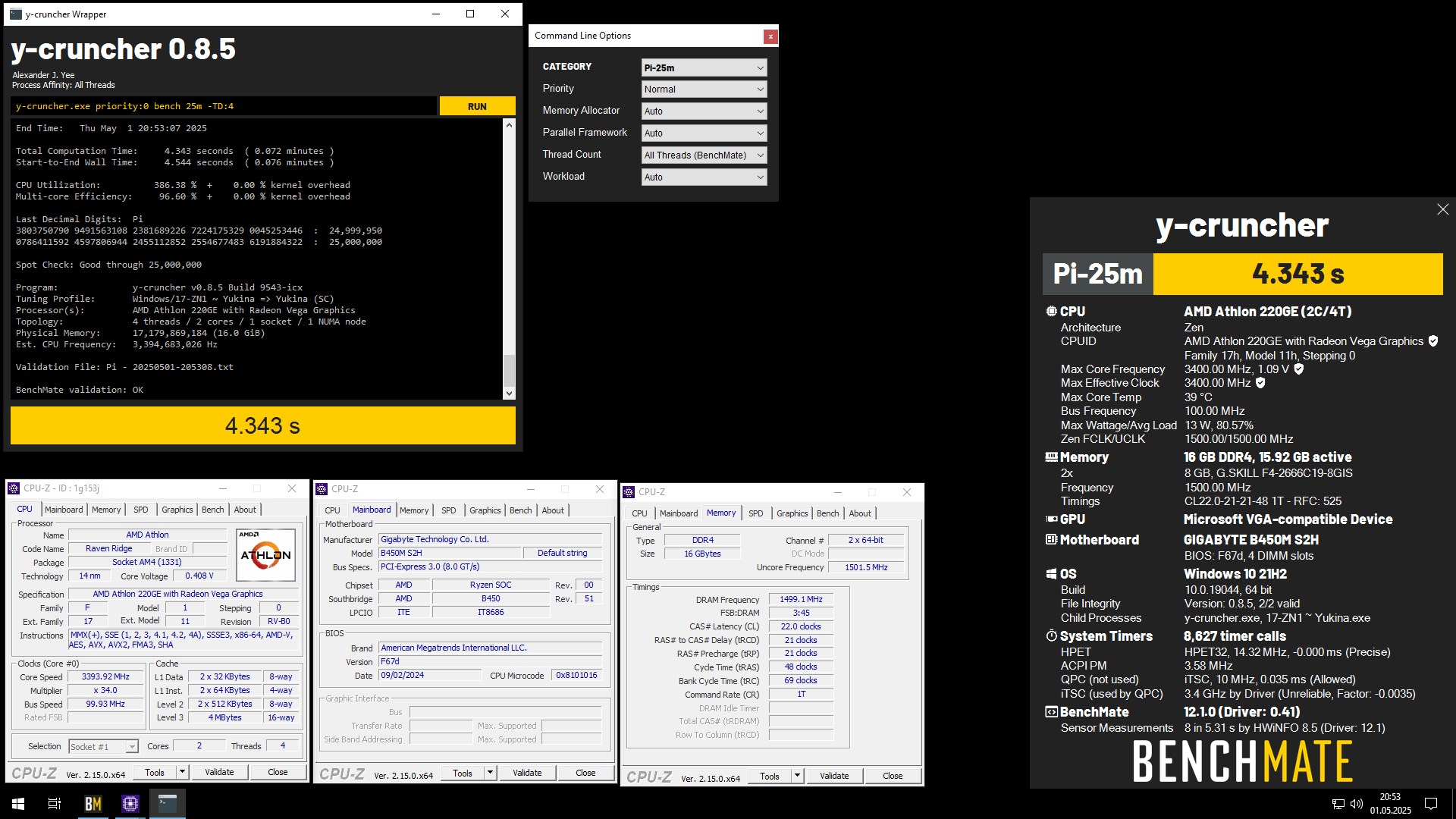This screenshot has height=819, width=1456.
Task: Click the RUN button in y-cruncher Wrapper
Action: (477, 106)
